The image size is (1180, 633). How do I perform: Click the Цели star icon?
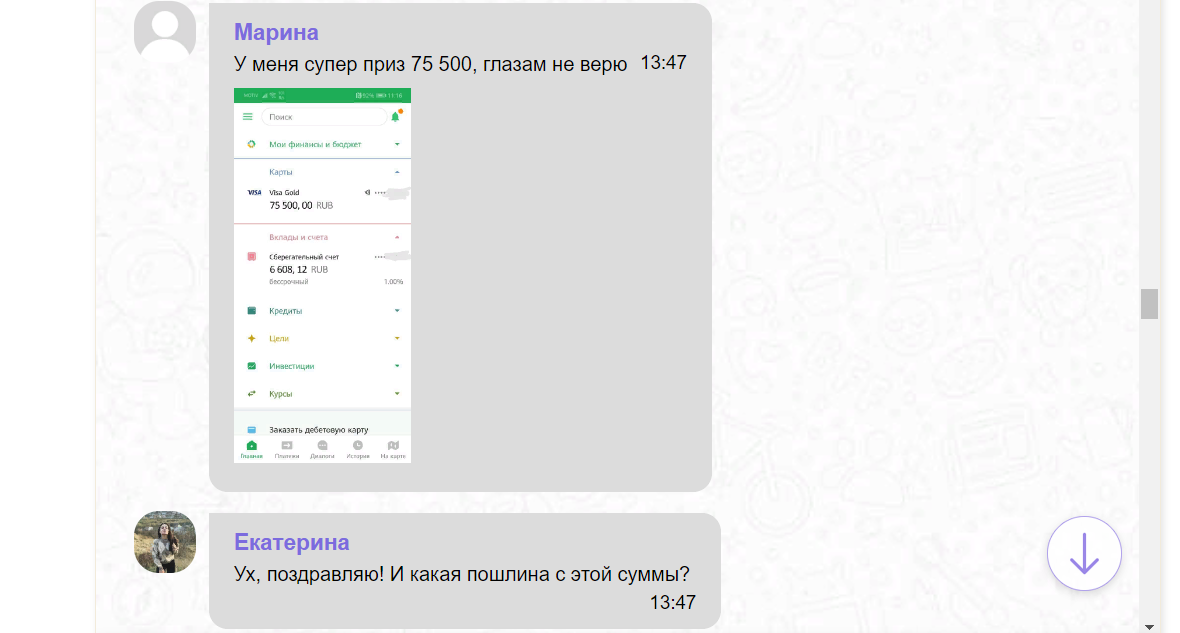pos(252,339)
